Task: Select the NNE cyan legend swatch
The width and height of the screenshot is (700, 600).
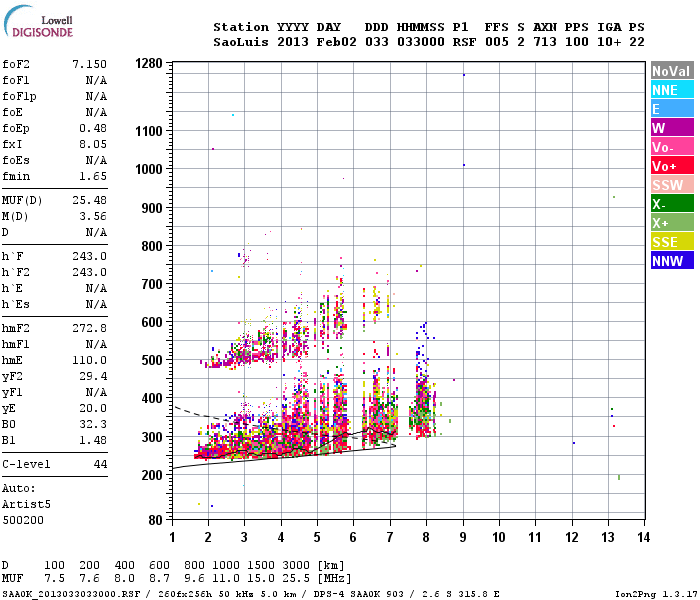Action: [x=672, y=90]
